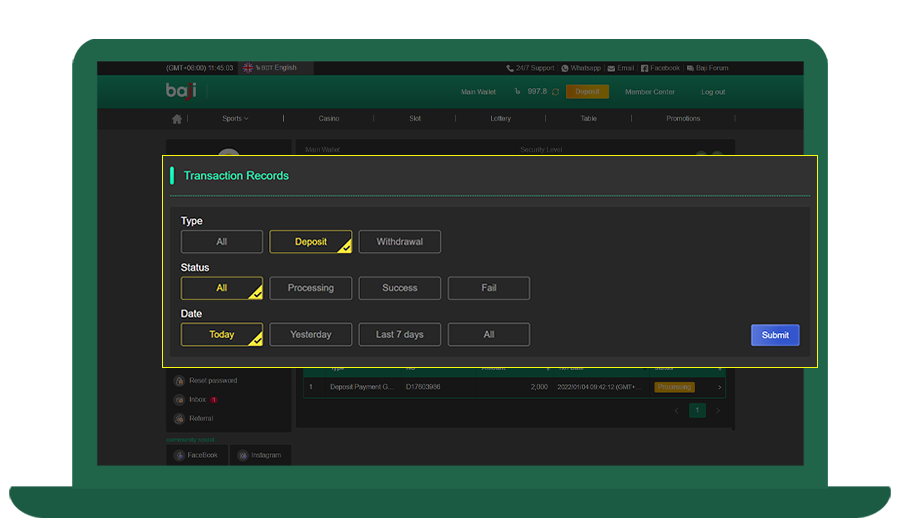Open the Referral sidebar item
This screenshot has width=900, height=525.
coord(200,419)
